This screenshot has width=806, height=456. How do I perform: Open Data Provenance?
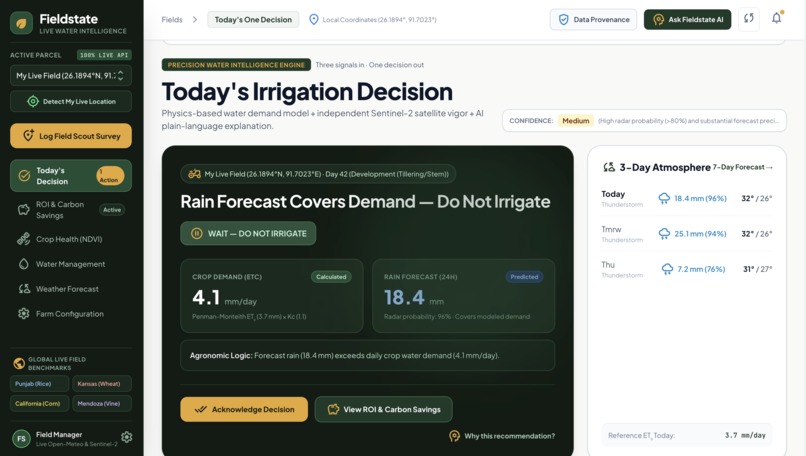593,20
